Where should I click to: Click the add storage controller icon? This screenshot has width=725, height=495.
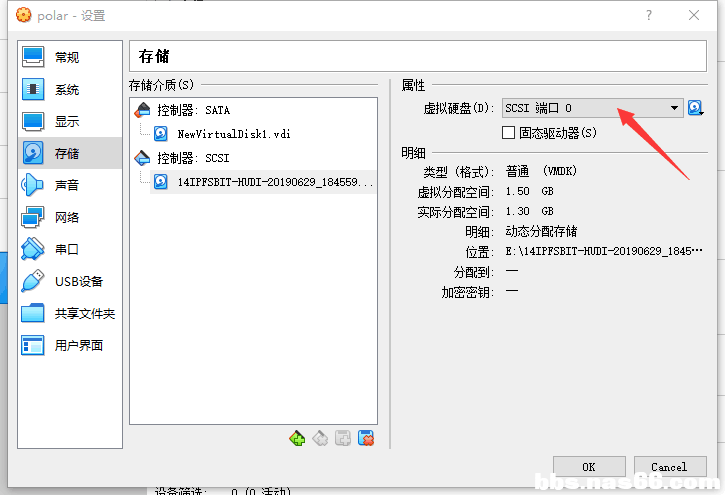coord(297,438)
